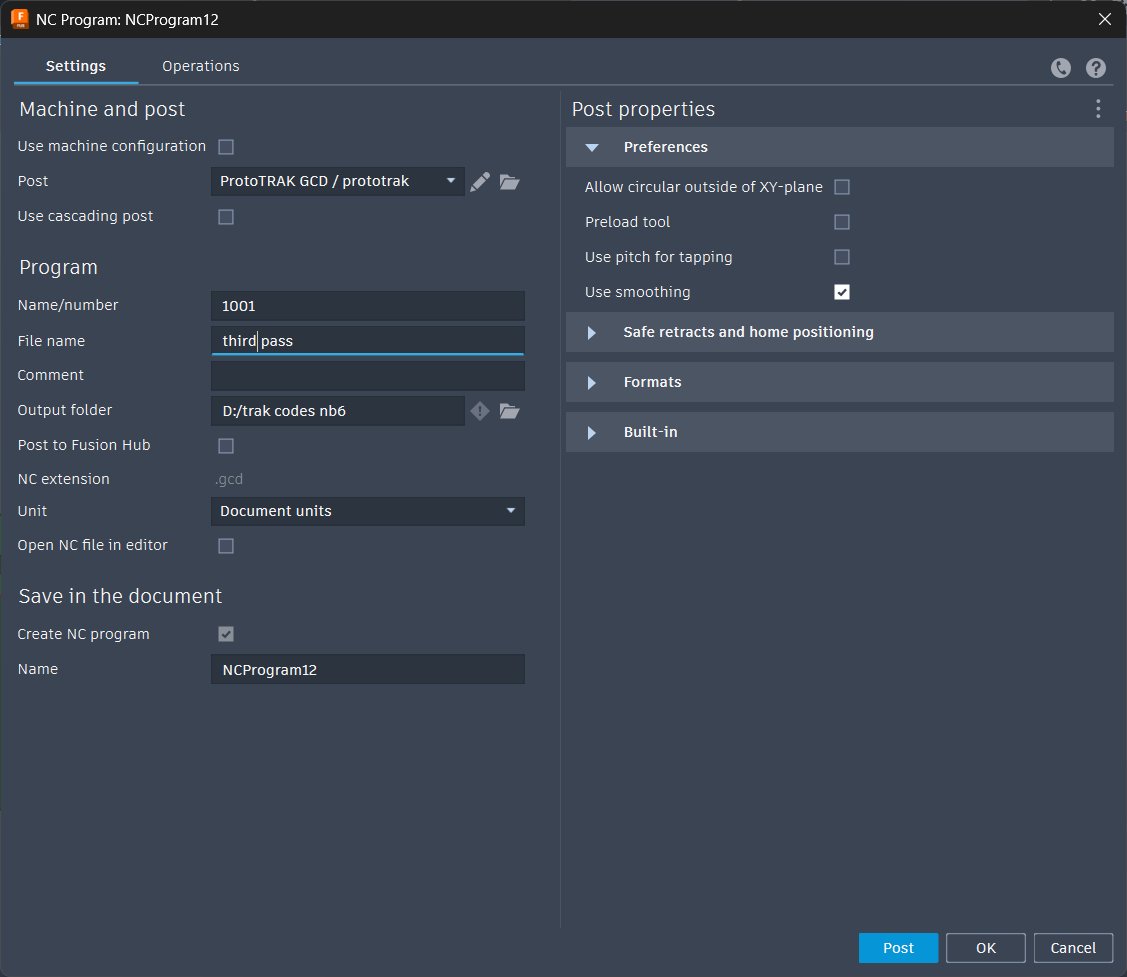Click the '.gcd' NC extension value

pyautogui.click(x=229, y=479)
